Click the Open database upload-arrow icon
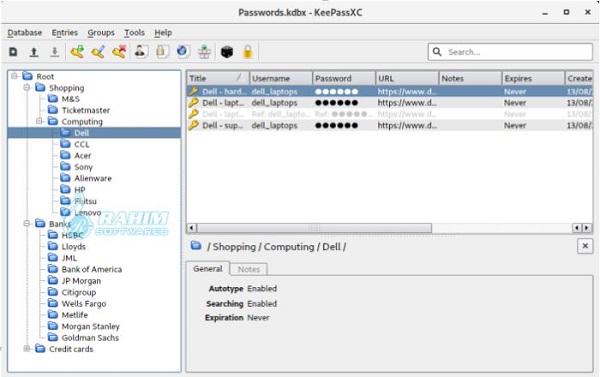The width and height of the screenshot is (600, 377). coord(34,52)
